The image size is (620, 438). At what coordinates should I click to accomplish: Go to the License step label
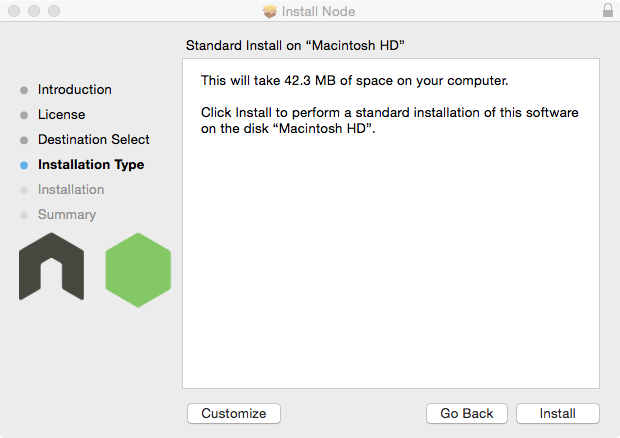point(61,115)
